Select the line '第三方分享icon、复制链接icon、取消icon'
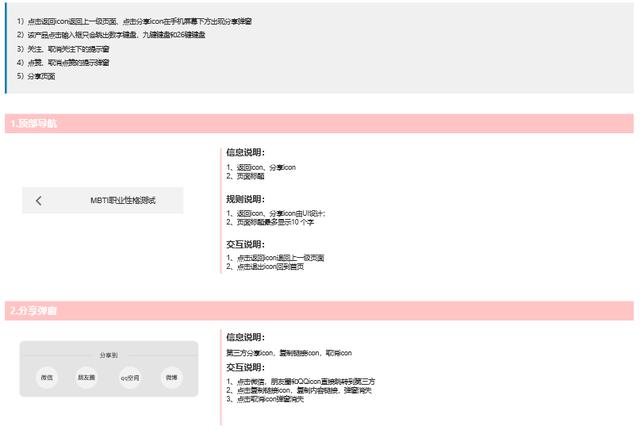The image size is (640, 430). tap(289, 353)
